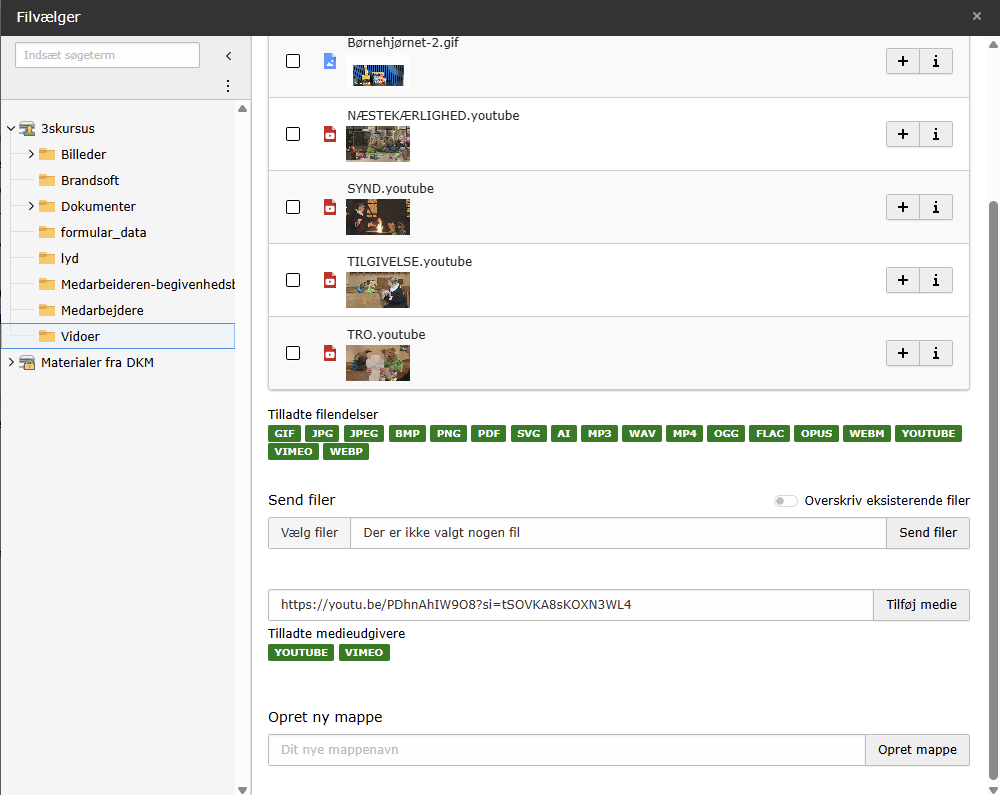Viewport: 1000px width, 795px height.
Task: Click the Tilføj medie button
Action: 921,604
